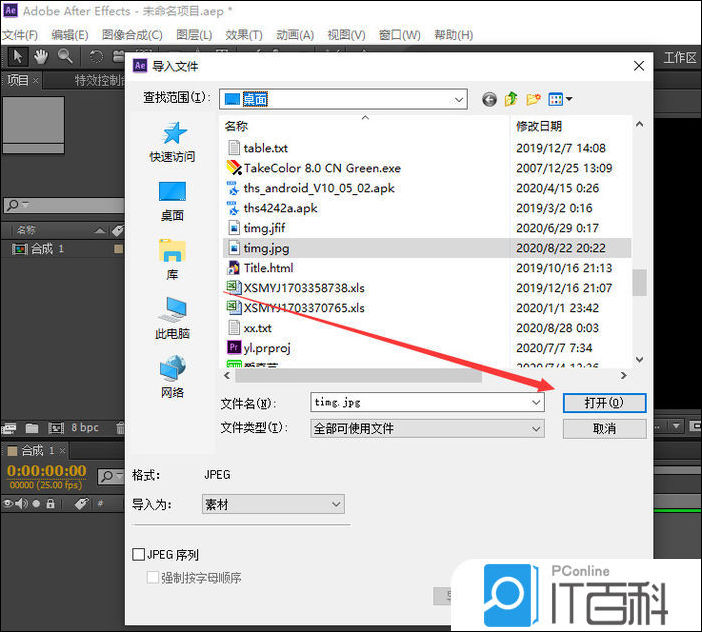Toggle video eye switch in timeline
Screen dimensions: 702x632
click(8, 504)
